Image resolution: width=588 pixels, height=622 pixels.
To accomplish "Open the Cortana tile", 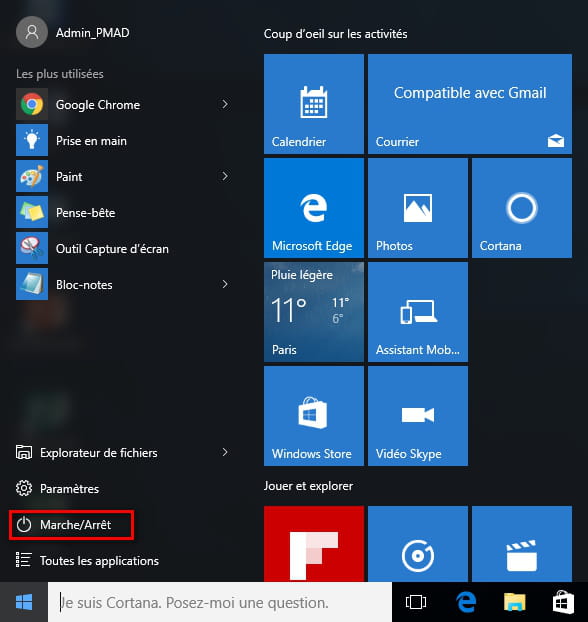I will pos(522,208).
